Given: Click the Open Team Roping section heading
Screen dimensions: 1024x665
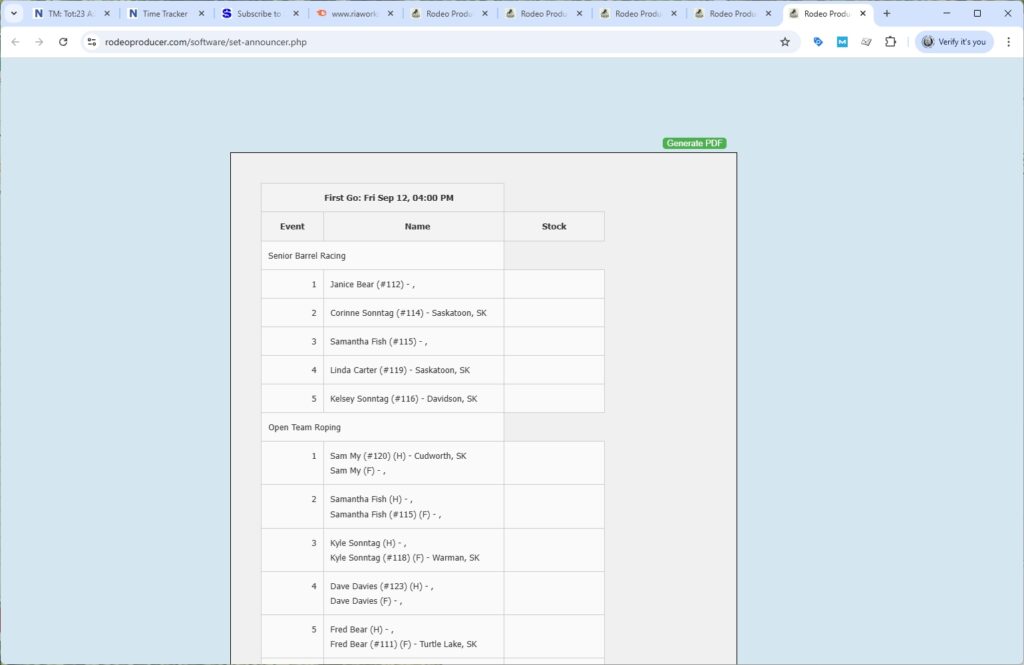Looking at the screenshot, I should (x=304, y=428).
